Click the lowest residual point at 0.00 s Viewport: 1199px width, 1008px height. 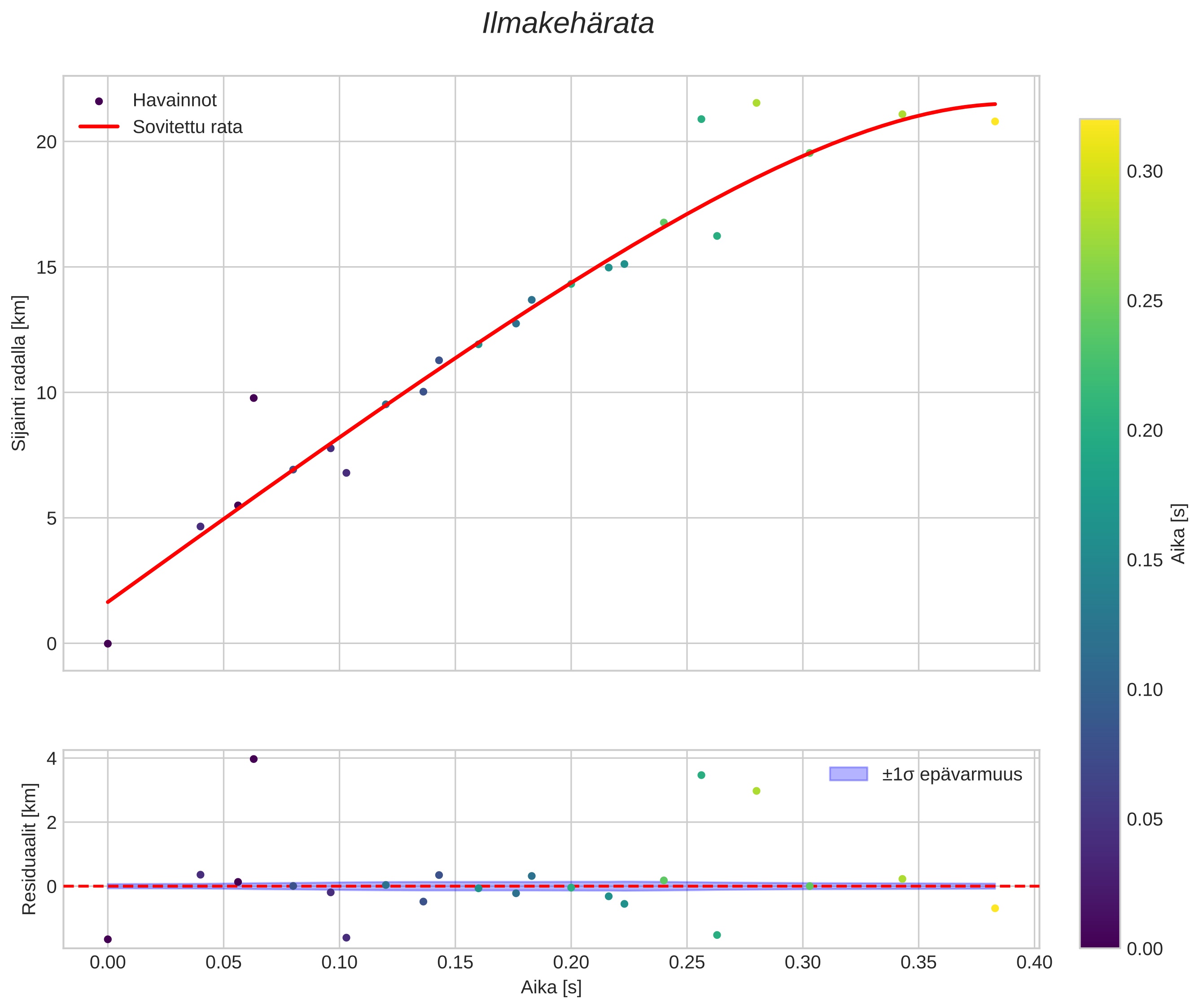pos(108,939)
